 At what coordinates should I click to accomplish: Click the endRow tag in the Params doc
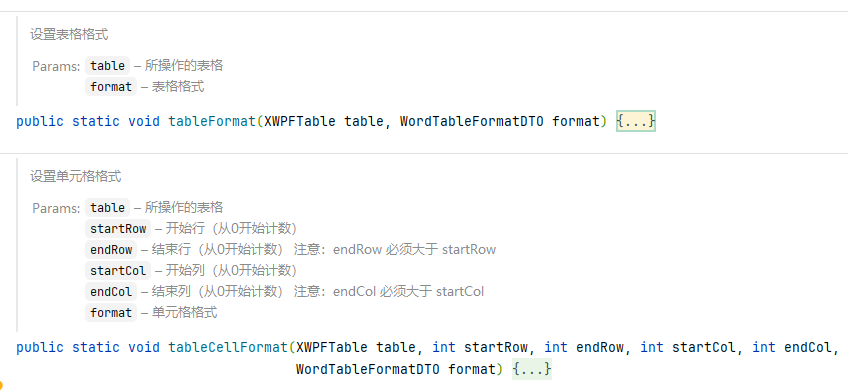pos(111,250)
